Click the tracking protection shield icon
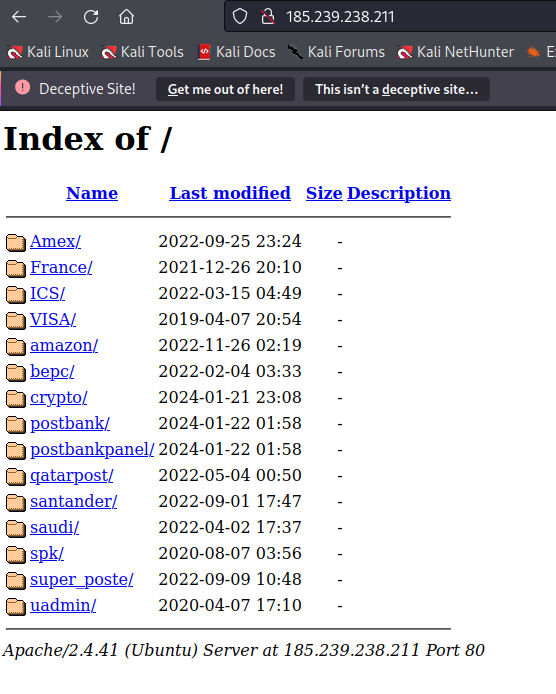This screenshot has height=694, width=556. click(240, 17)
